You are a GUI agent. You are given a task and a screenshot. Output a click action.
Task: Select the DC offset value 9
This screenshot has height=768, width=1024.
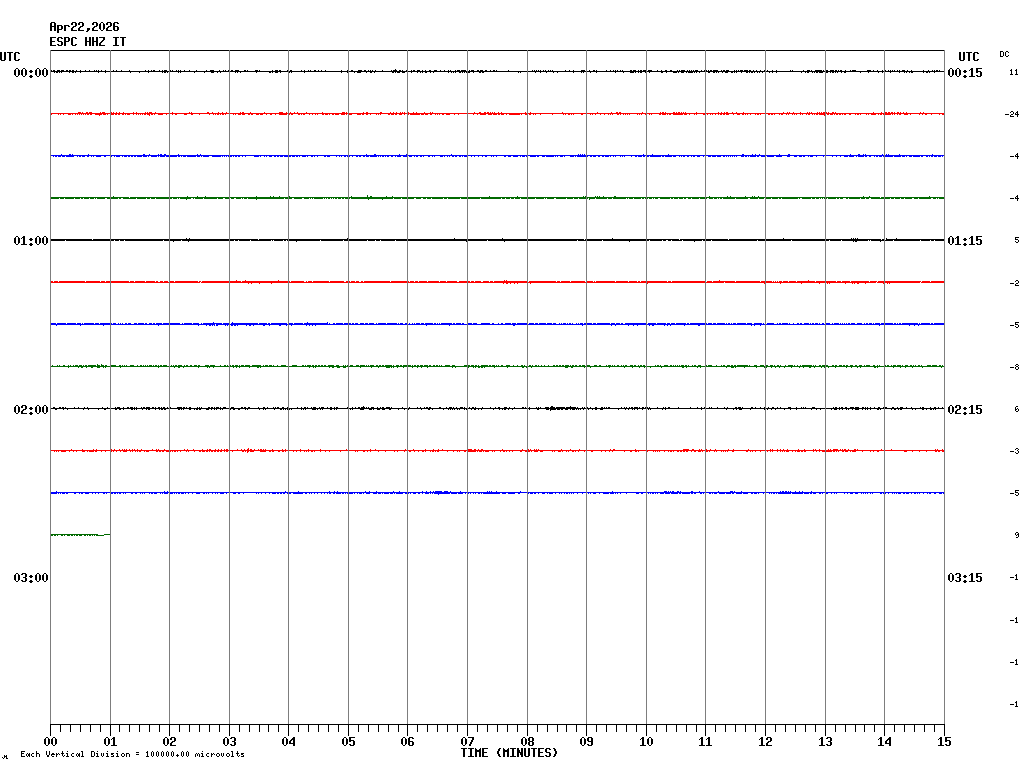click(x=1016, y=535)
